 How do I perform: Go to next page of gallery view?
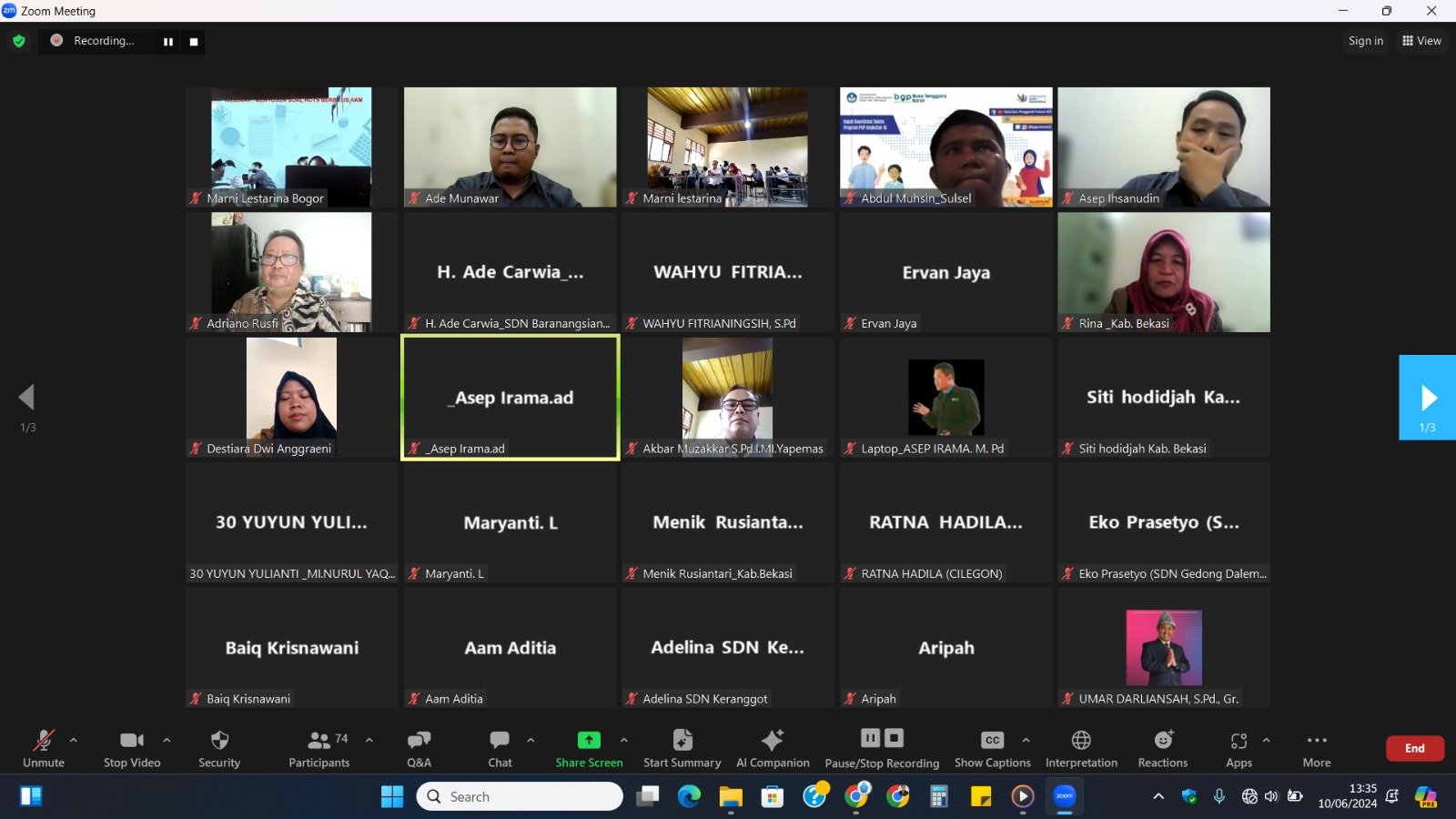click(1427, 398)
